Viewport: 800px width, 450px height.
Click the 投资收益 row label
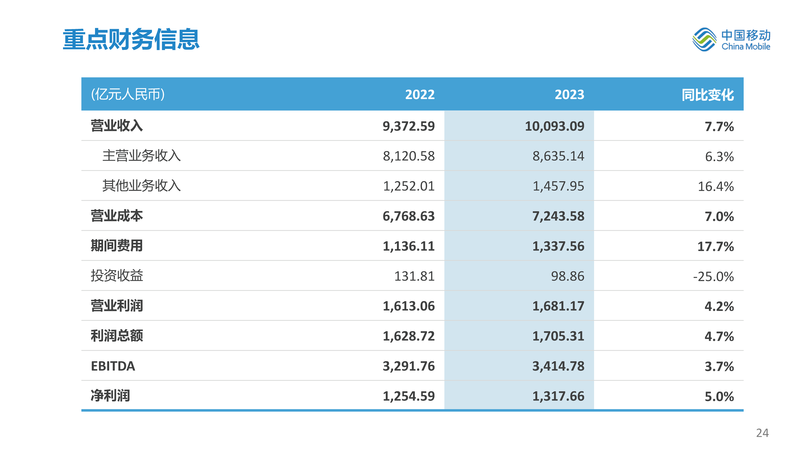pyautogui.click(x=117, y=276)
